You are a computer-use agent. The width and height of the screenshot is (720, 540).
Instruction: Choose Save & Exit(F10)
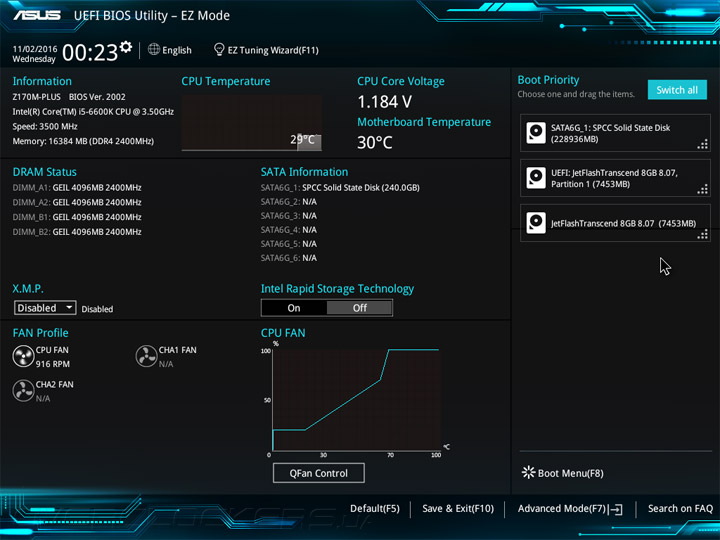tap(458, 509)
